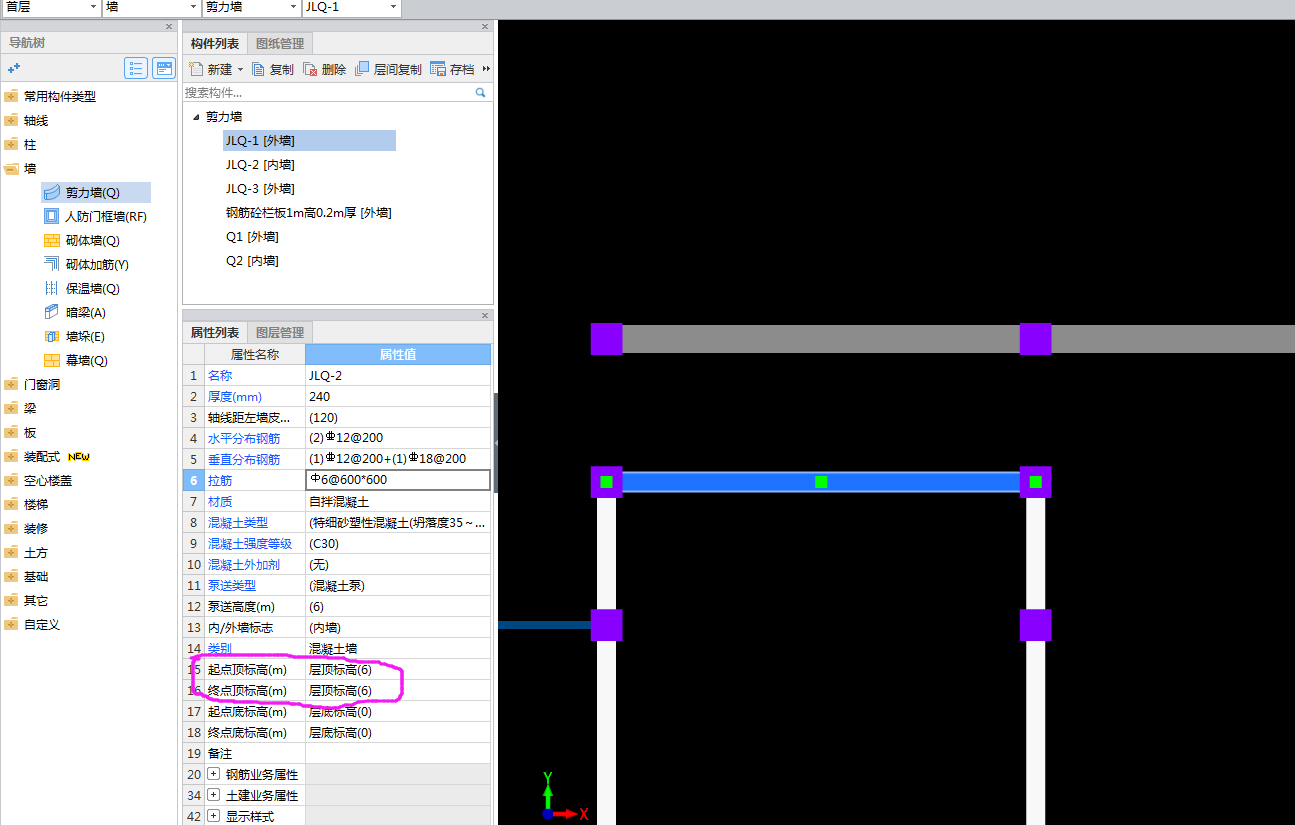
Task: Click the 水平分布钢筋 value cell
Action: pos(398,438)
